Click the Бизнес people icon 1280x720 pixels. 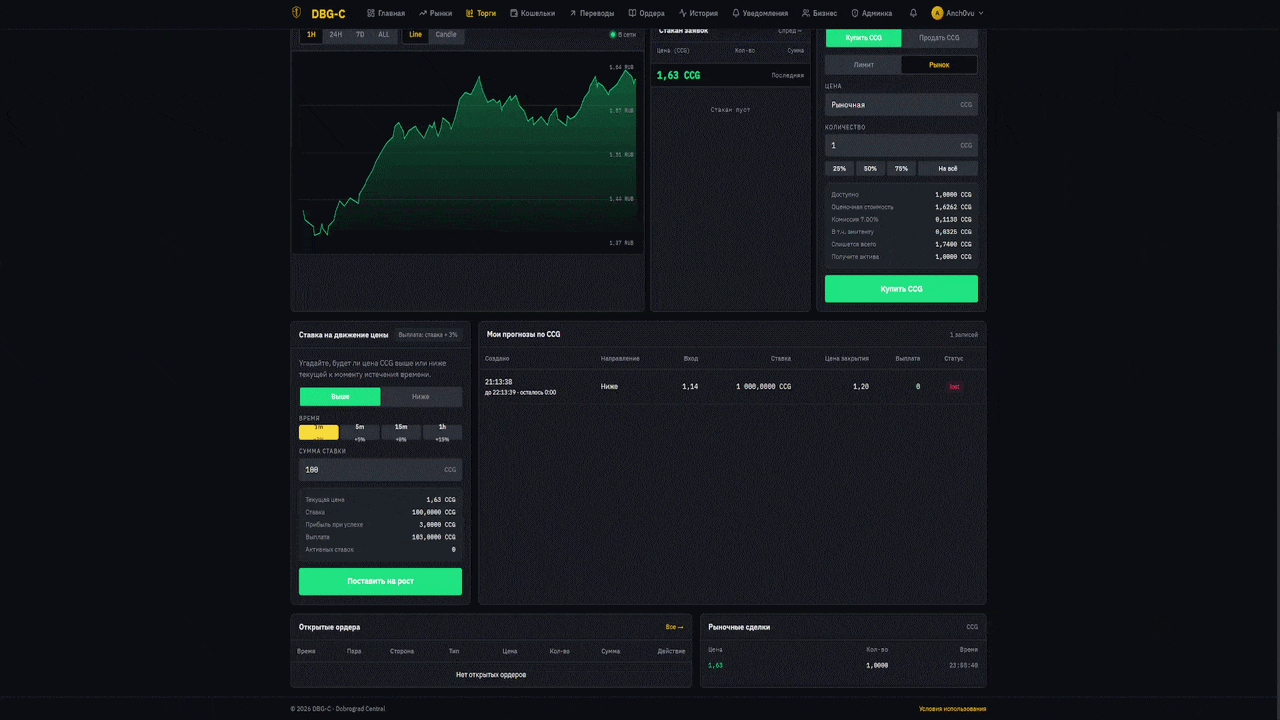pos(806,13)
